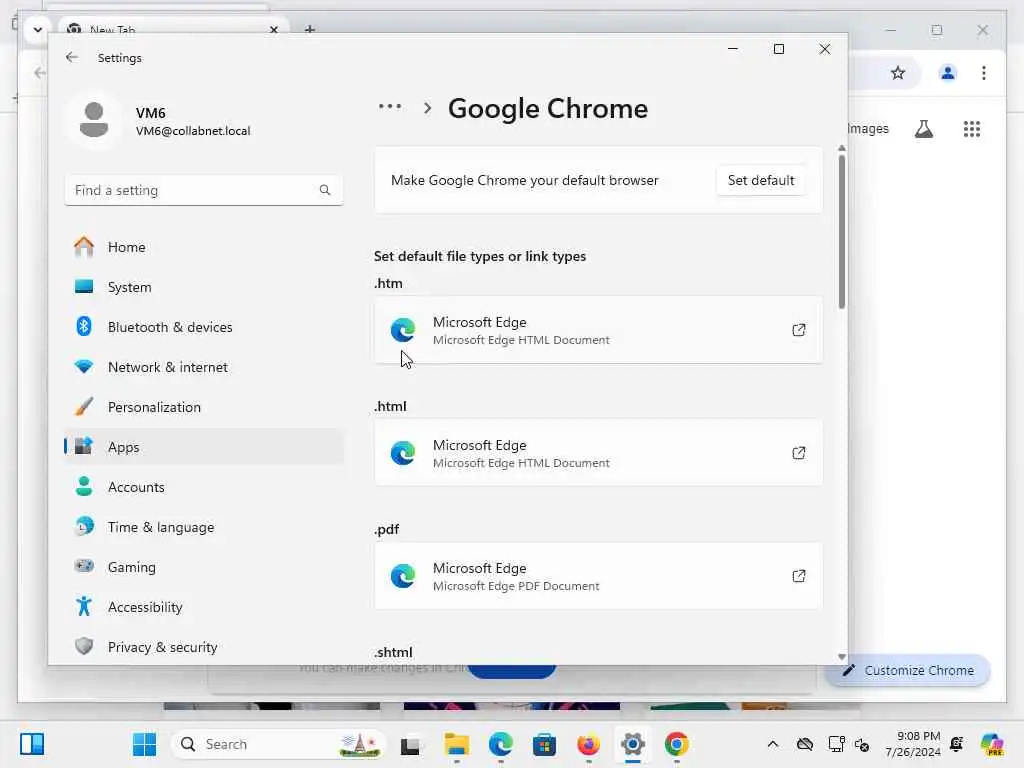Open Personalization settings
This screenshot has height=768, width=1024.
pos(204,408)
